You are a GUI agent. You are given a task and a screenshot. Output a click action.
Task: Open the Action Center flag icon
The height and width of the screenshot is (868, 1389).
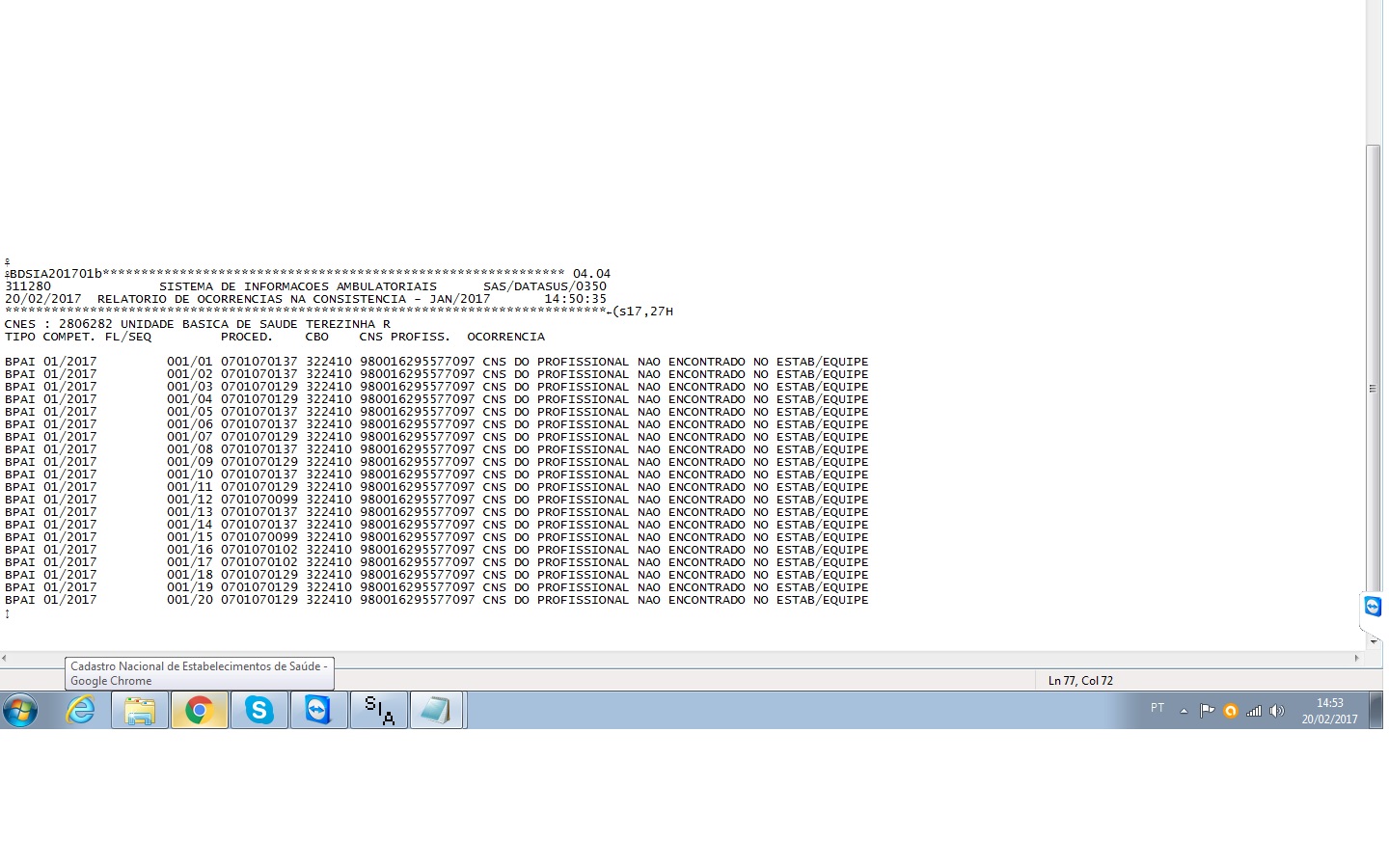pos(1207,711)
